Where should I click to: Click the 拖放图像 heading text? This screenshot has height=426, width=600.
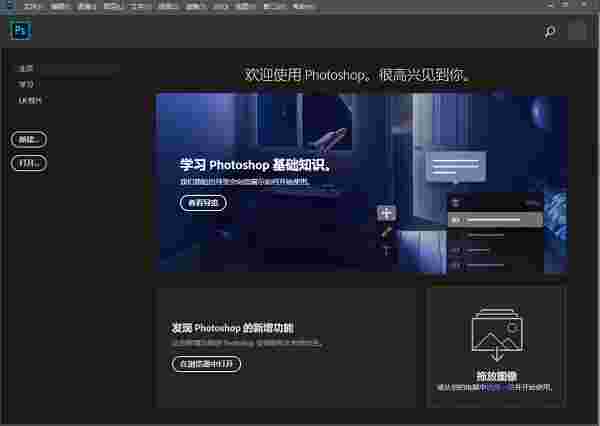497,376
